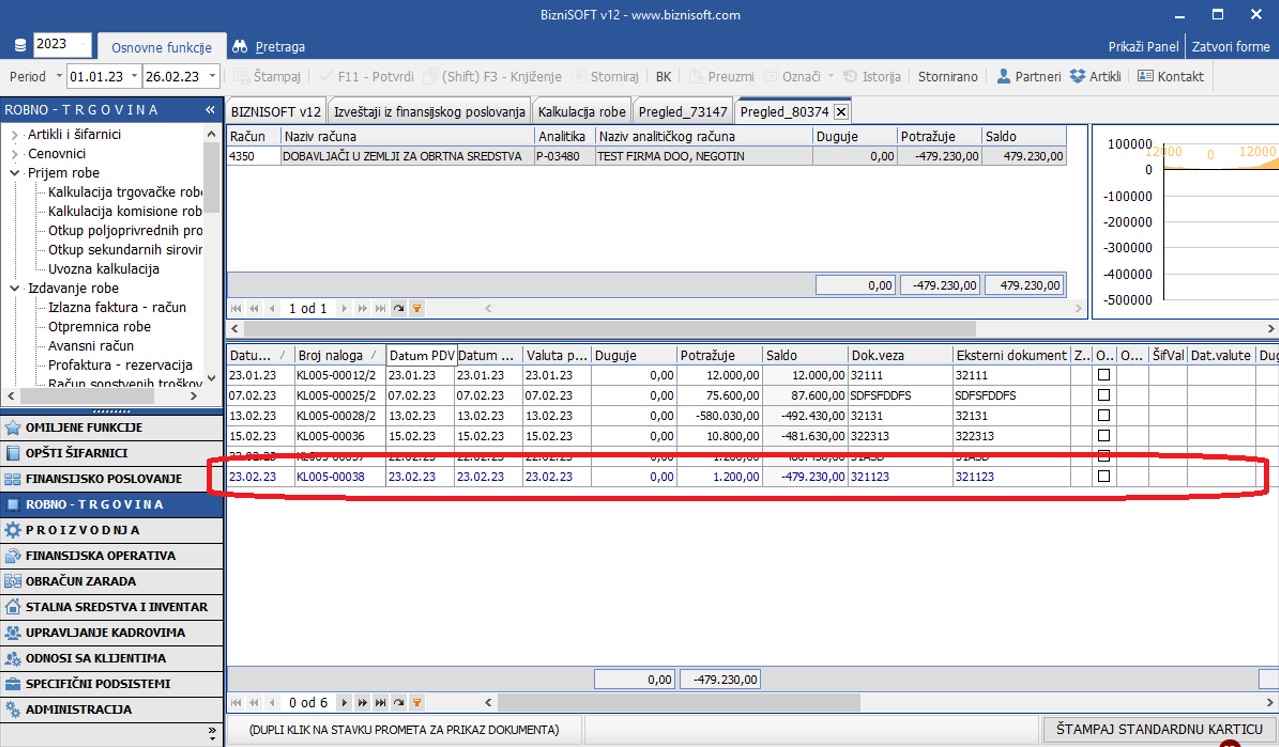Select Avansni račun tree item
The width and height of the screenshot is (1279, 747).
91,346
